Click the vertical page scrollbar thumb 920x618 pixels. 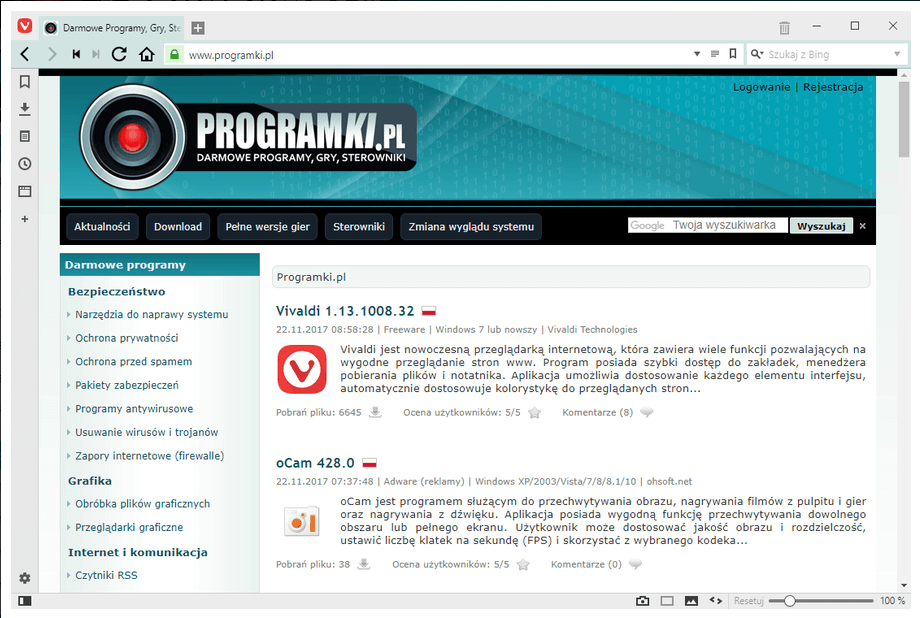pos(903,120)
